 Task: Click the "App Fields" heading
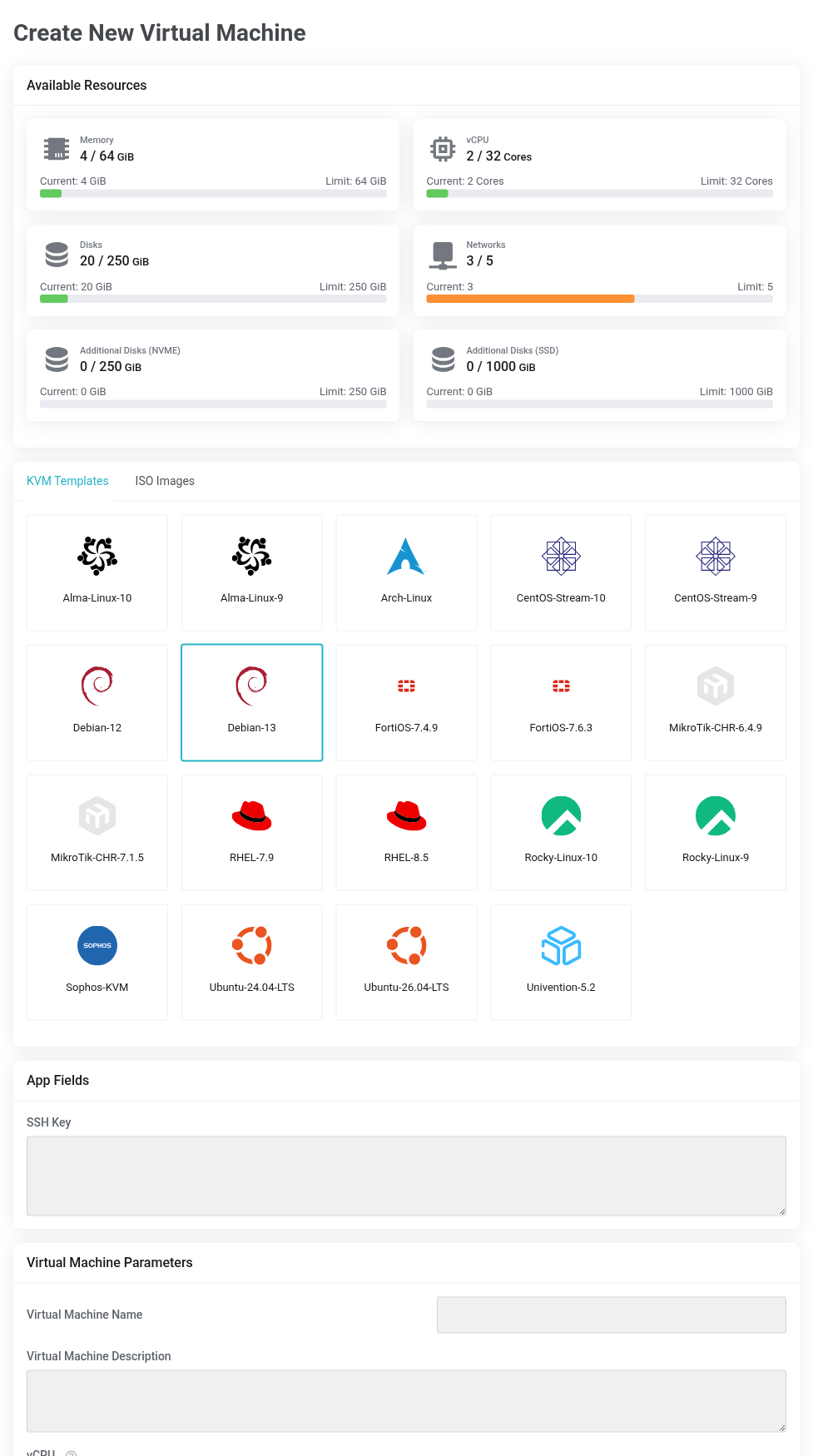pos(57,1080)
